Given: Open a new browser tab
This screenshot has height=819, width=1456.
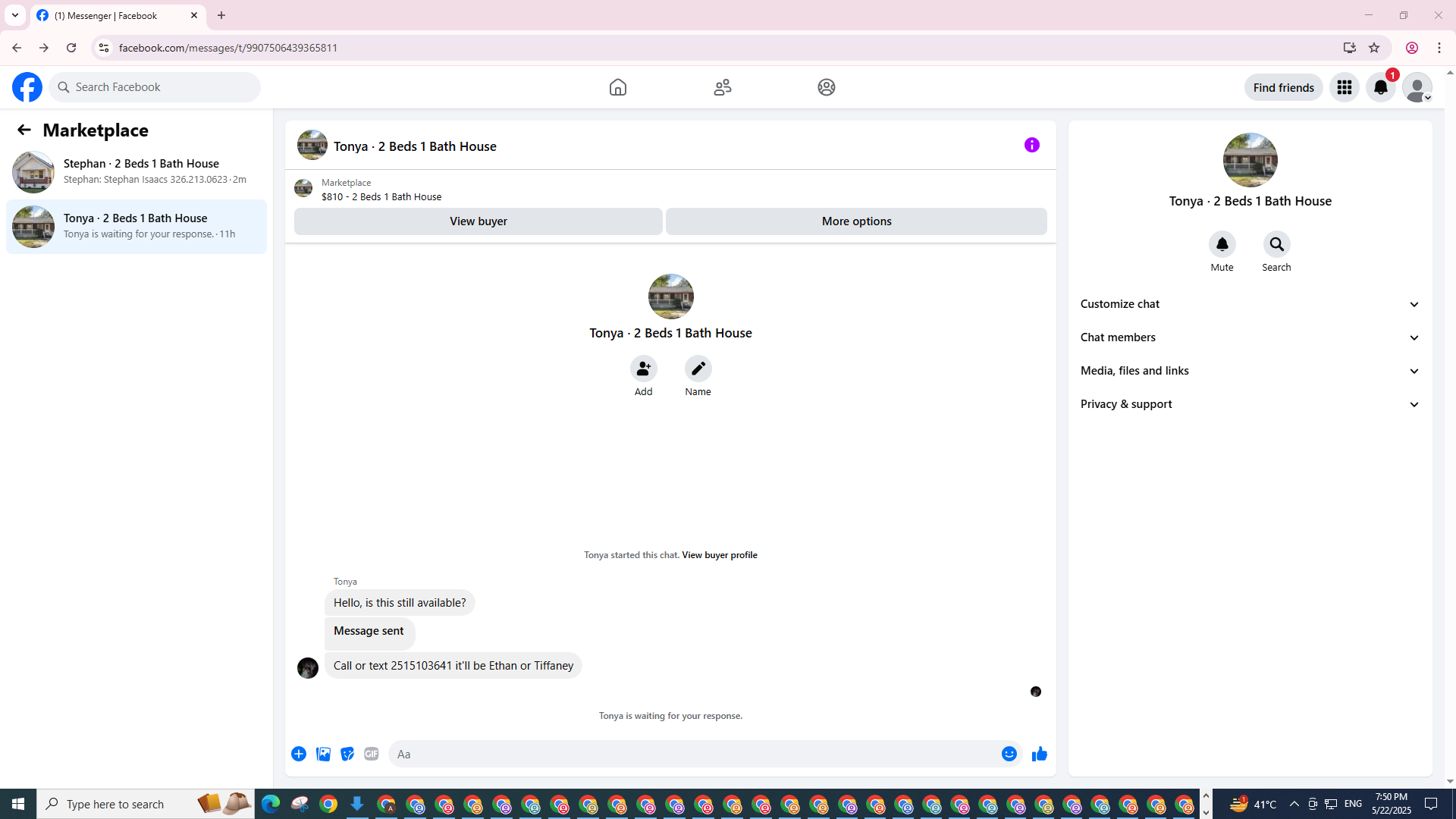Looking at the screenshot, I should pos(221,15).
